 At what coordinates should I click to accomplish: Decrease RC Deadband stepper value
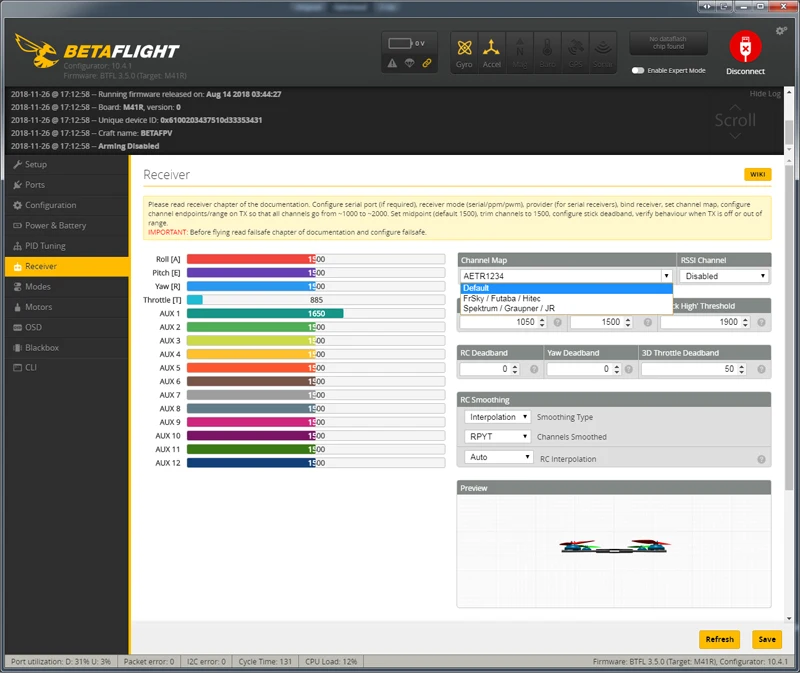click(x=515, y=371)
